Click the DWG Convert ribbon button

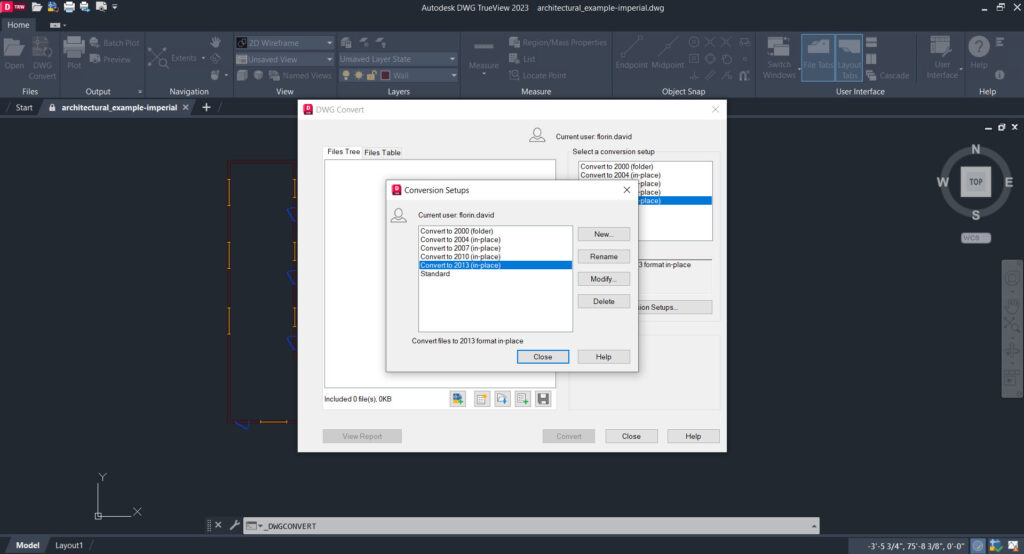pos(42,58)
